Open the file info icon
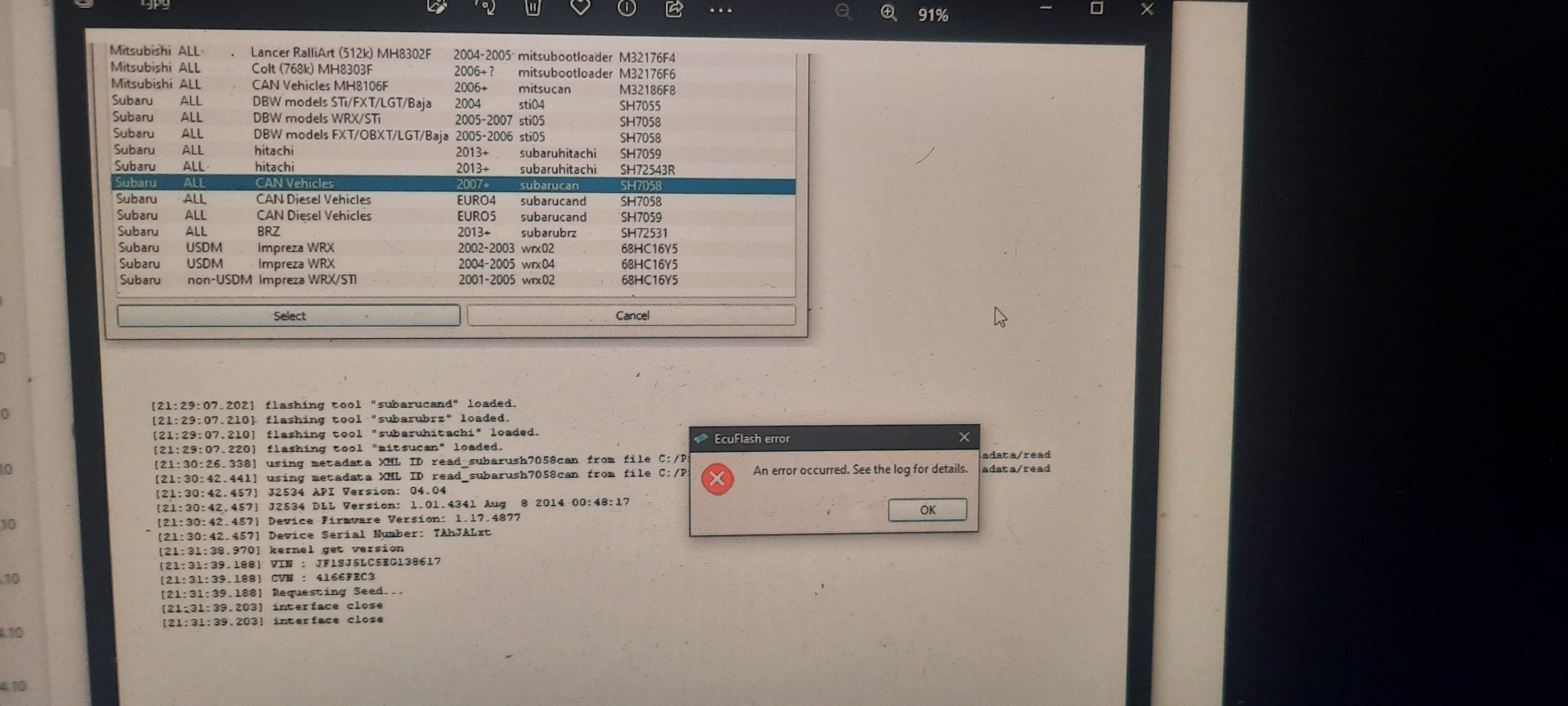Screen dimensions: 1568x706 tap(626, 8)
